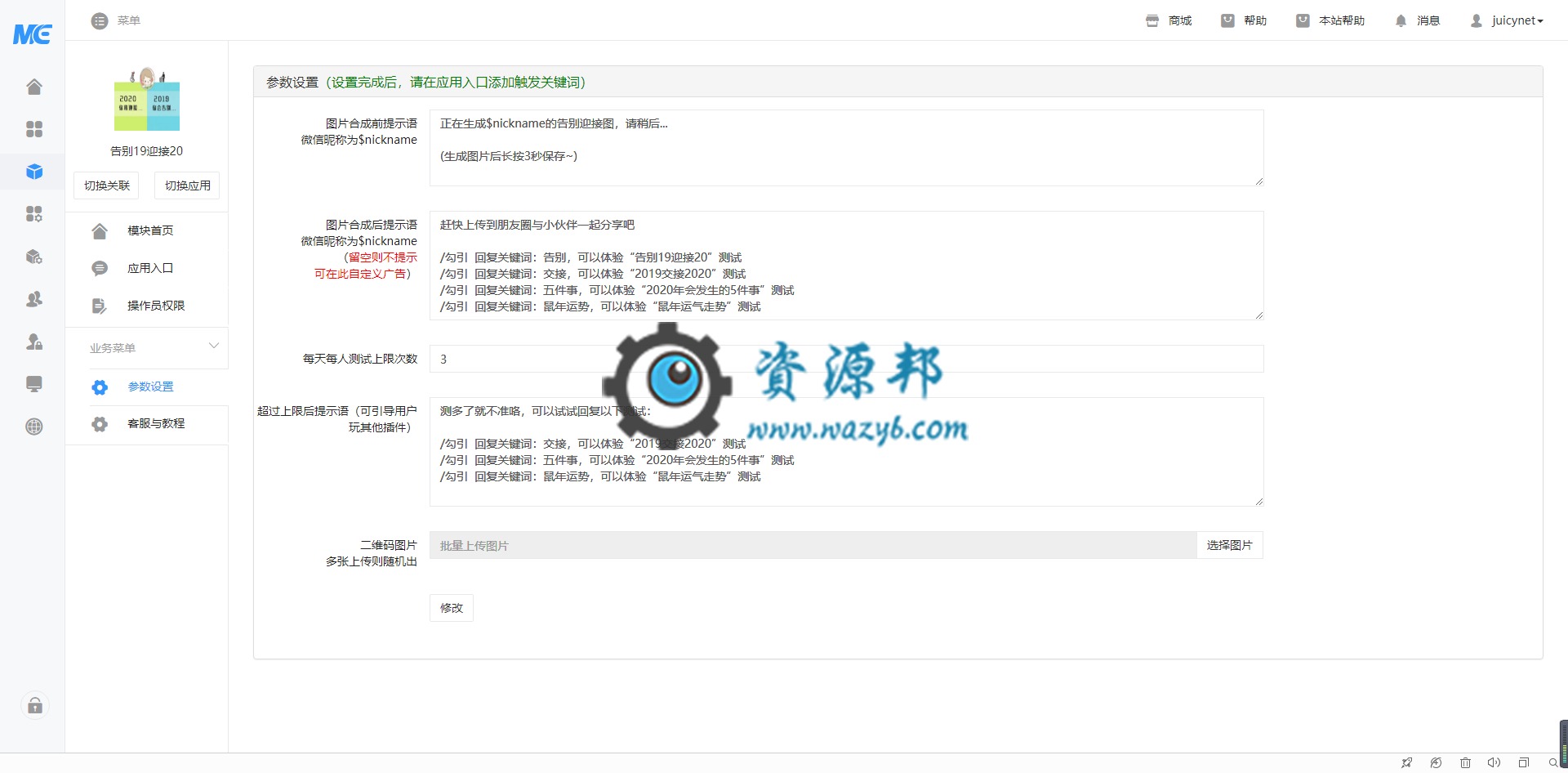The height and width of the screenshot is (773, 1568).
Task: Open the cube-with-gear icon in rail
Action: [33, 257]
